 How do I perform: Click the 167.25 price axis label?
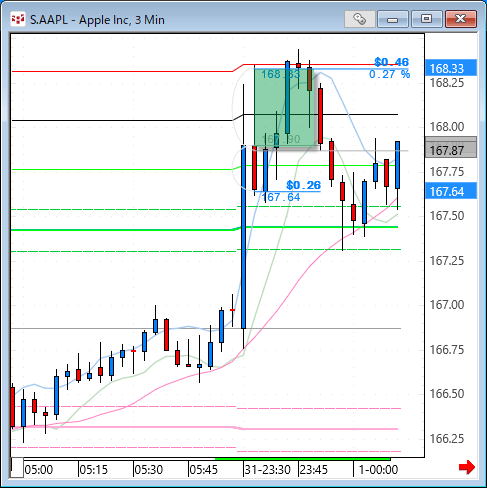pos(447,260)
